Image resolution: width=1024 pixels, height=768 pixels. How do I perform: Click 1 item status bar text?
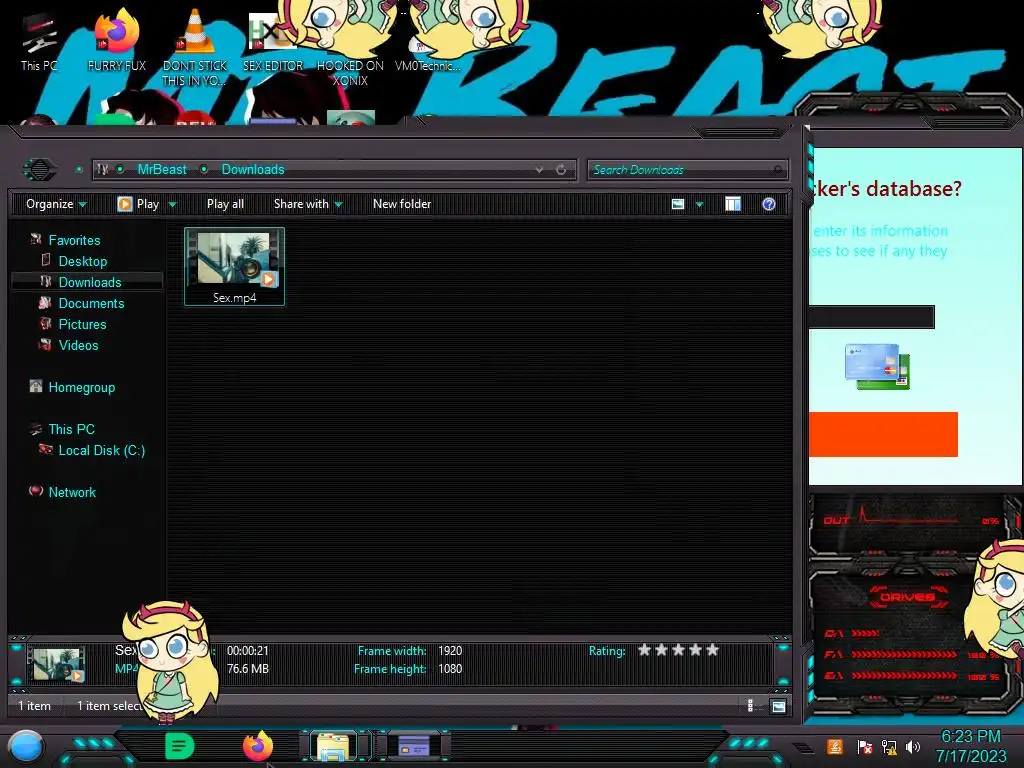point(34,706)
